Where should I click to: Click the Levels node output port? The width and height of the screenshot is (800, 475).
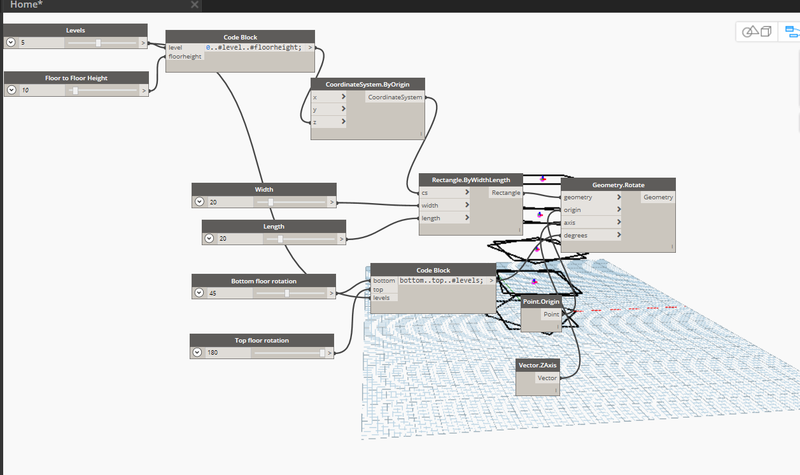143,43
